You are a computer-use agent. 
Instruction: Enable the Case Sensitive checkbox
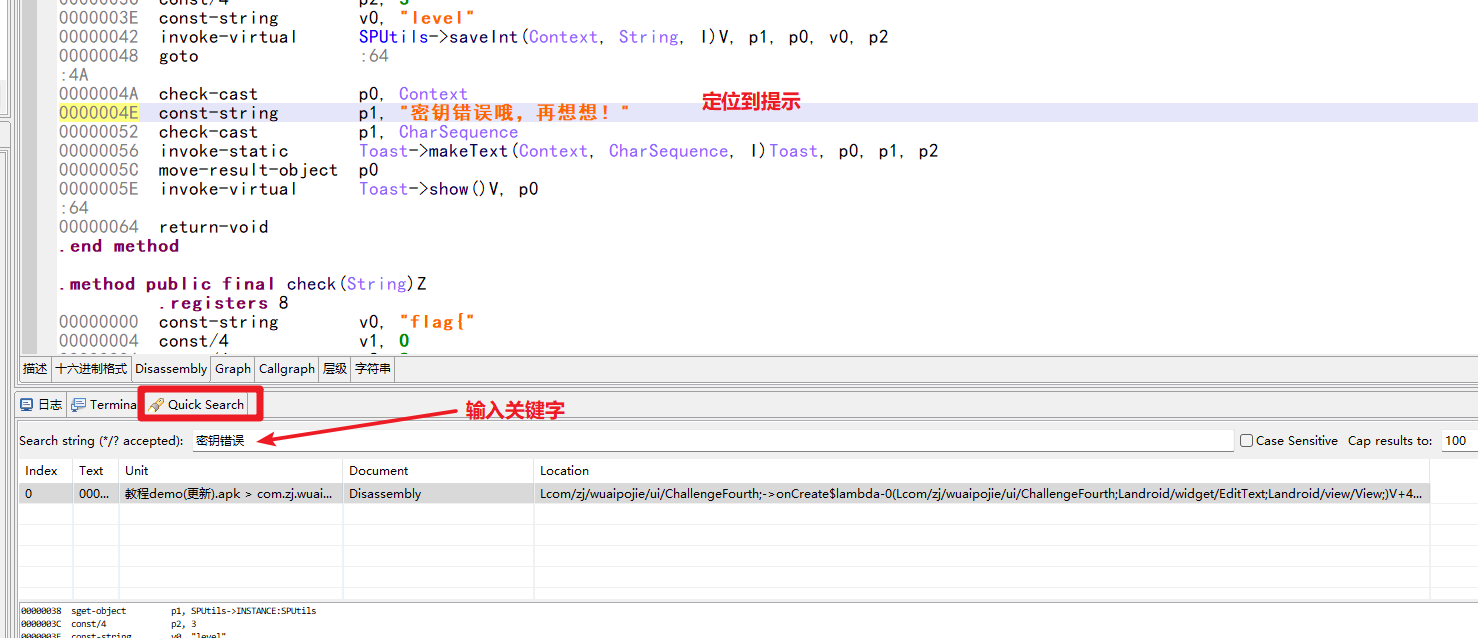point(1246,441)
